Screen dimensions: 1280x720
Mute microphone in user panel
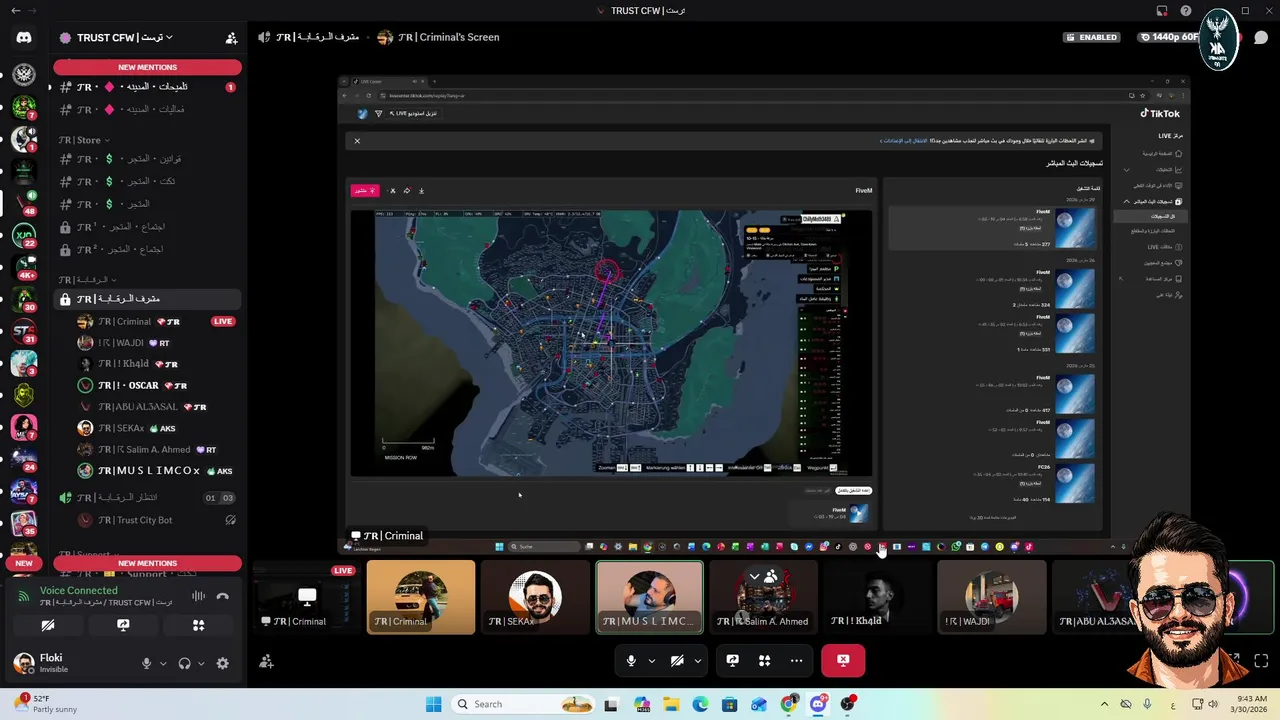(x=146, y=663)
